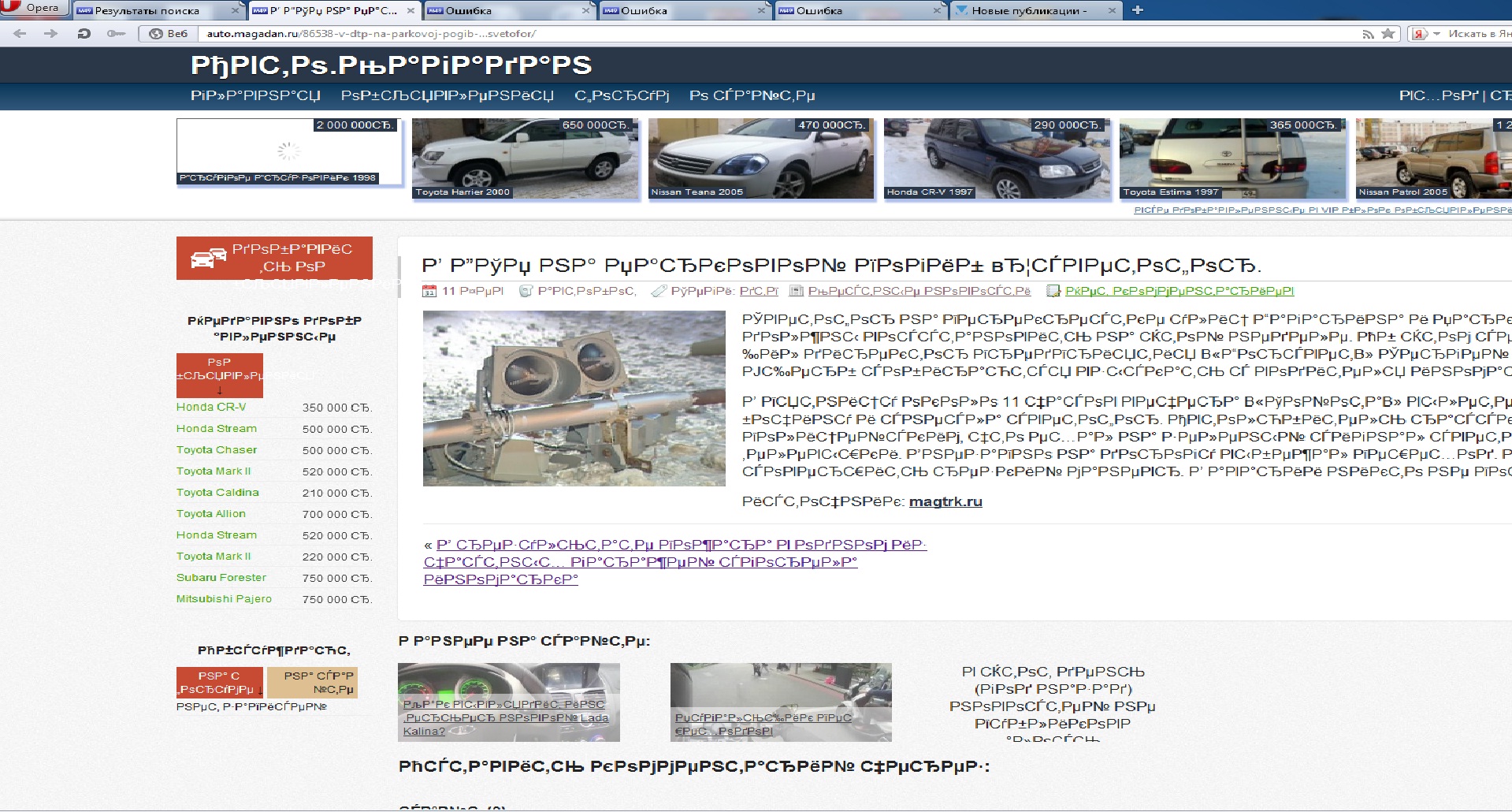Screen dimensions: 1512x812
Task: Click the red add-listing button with cars icon
Action: point(274,258)
